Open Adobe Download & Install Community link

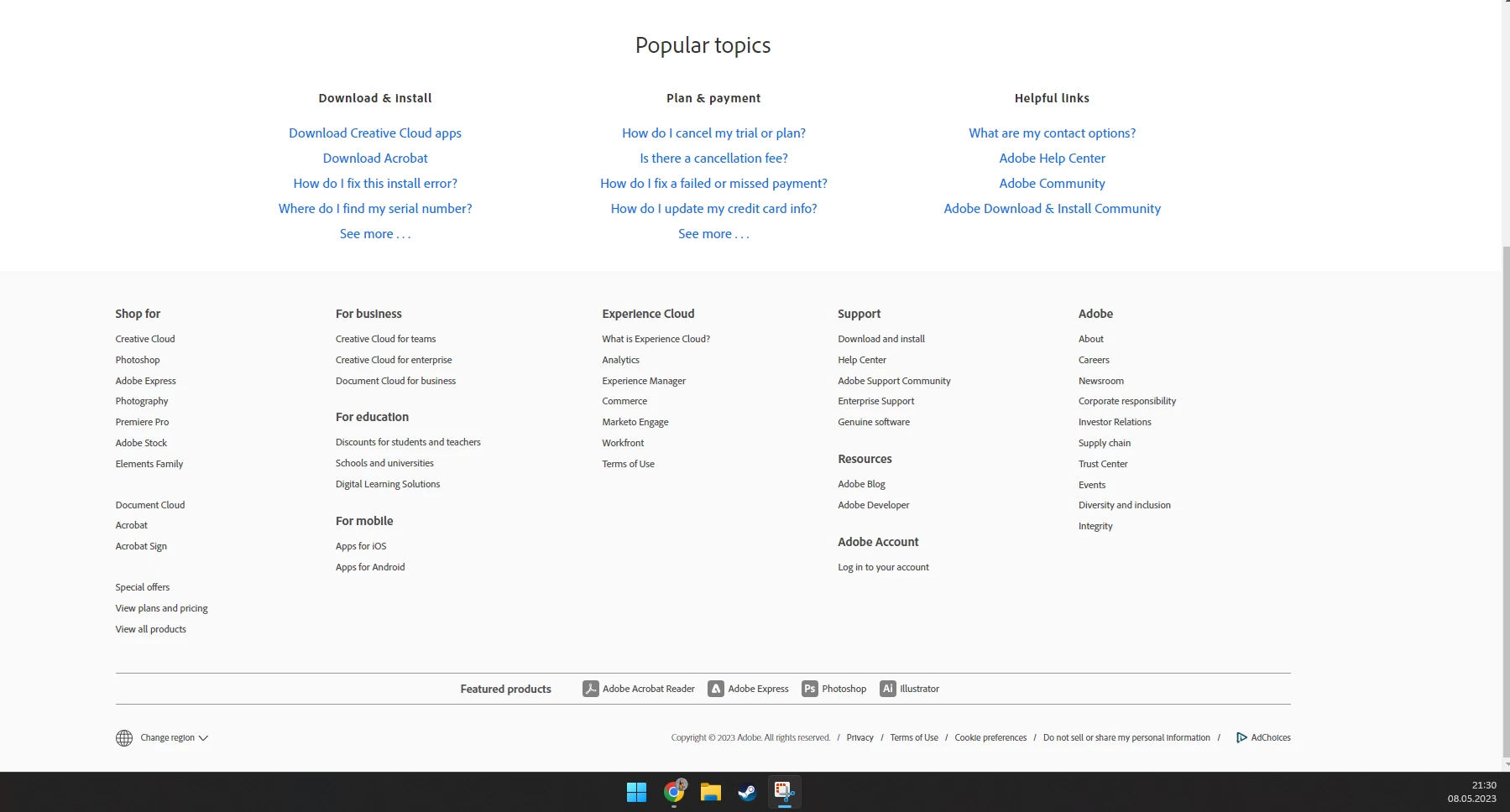point(1052,209)
